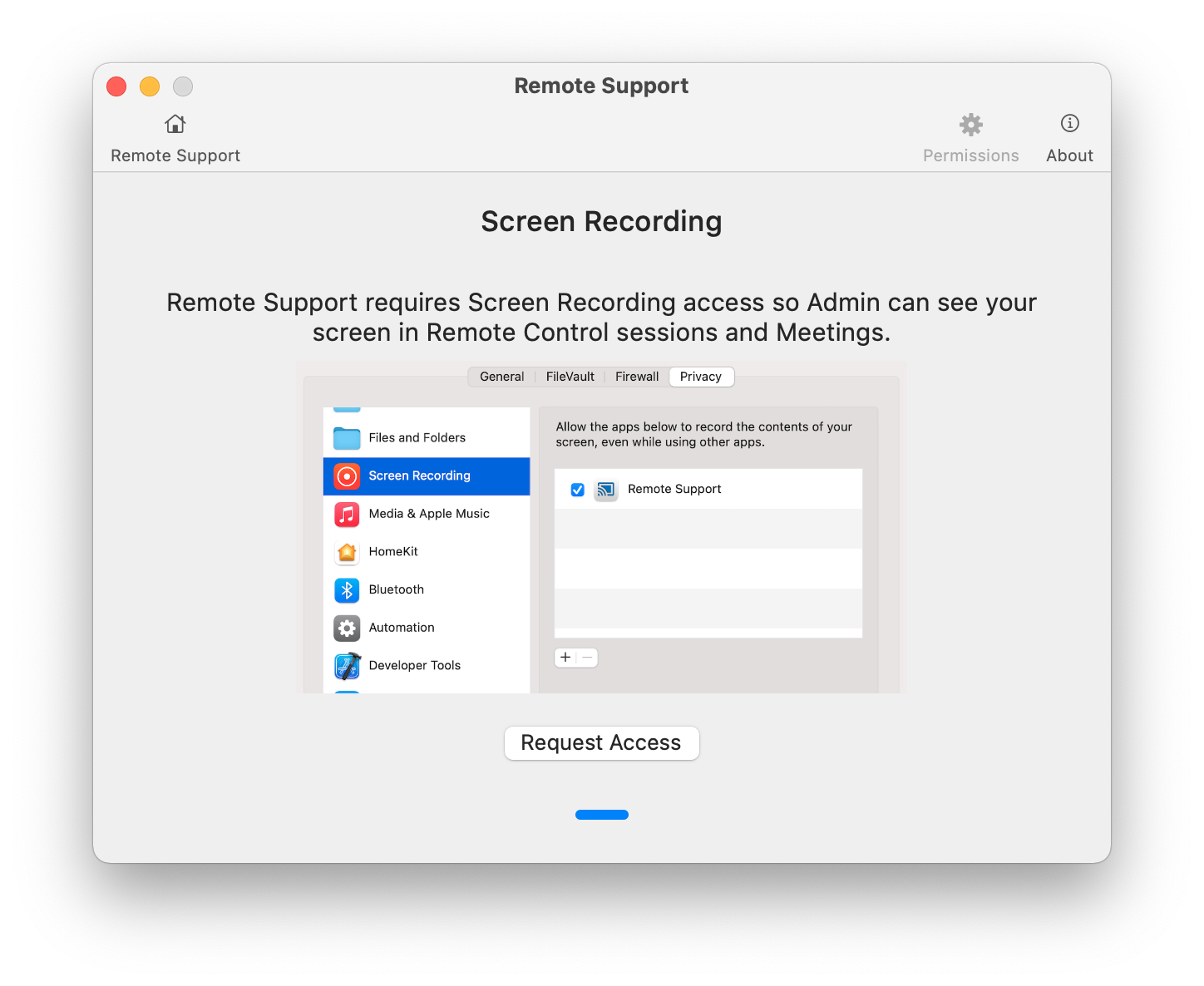Image resolution: width=1204 pixels, height=986 pixels.
Task: Open the Remote Support home toolbar icon
Action: [x=175, y=124]
